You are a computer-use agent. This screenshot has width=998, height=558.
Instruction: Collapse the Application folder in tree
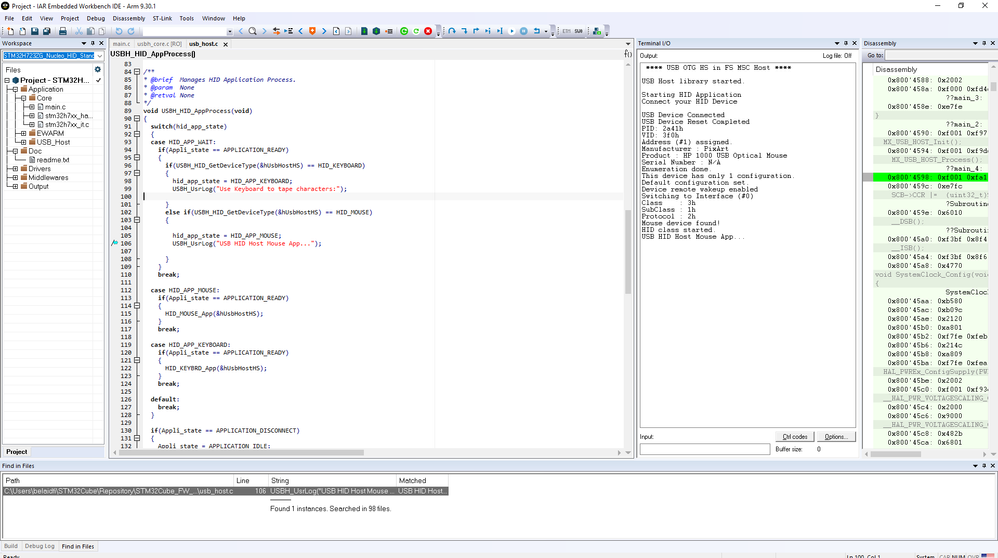tap(15, 90)
